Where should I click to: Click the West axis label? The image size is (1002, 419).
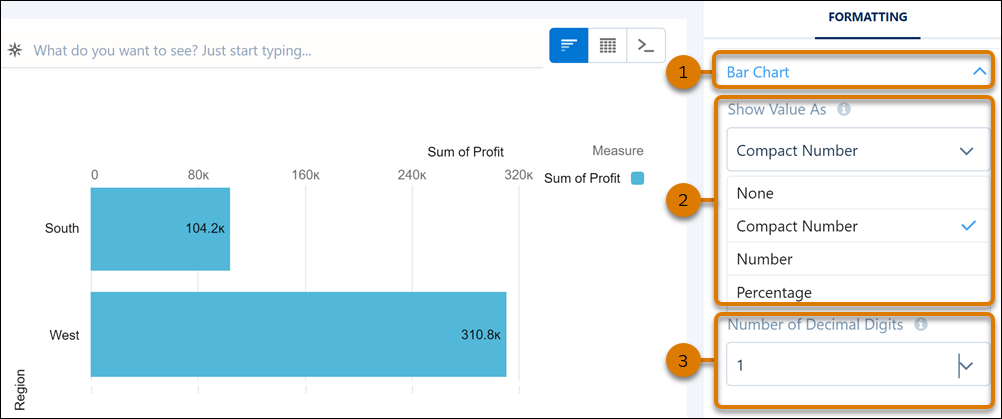(x=65, y=335)
